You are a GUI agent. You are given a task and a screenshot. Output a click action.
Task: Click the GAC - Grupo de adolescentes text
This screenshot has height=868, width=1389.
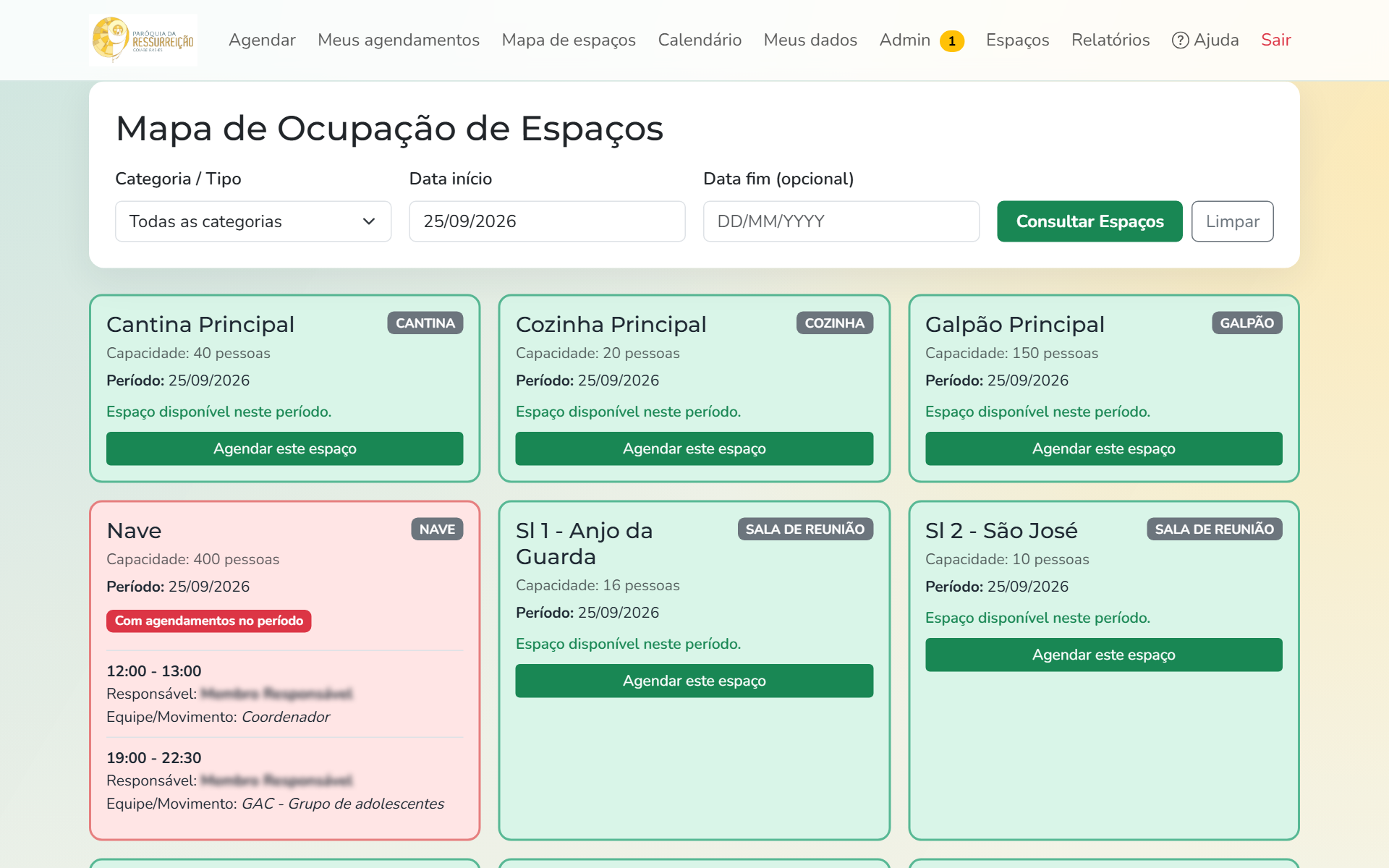pos(343,804)
